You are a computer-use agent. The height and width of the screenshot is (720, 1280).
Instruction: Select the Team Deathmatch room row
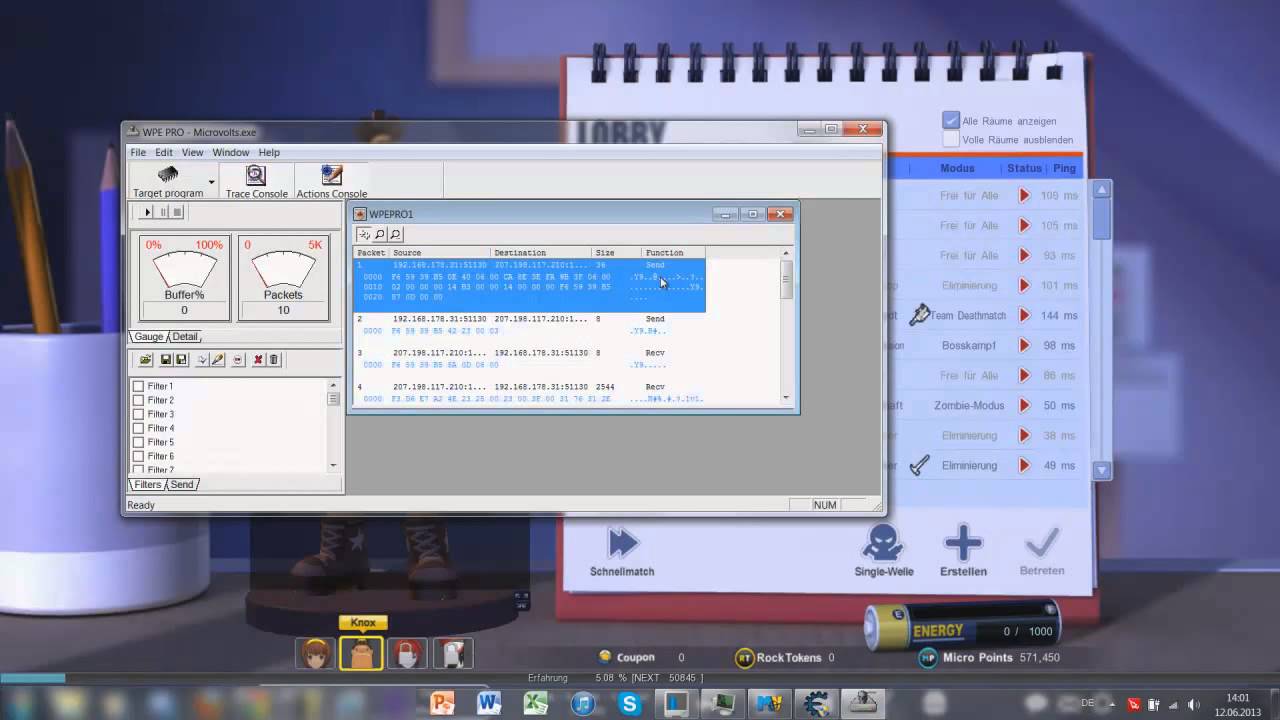click(x=985, y=315)
